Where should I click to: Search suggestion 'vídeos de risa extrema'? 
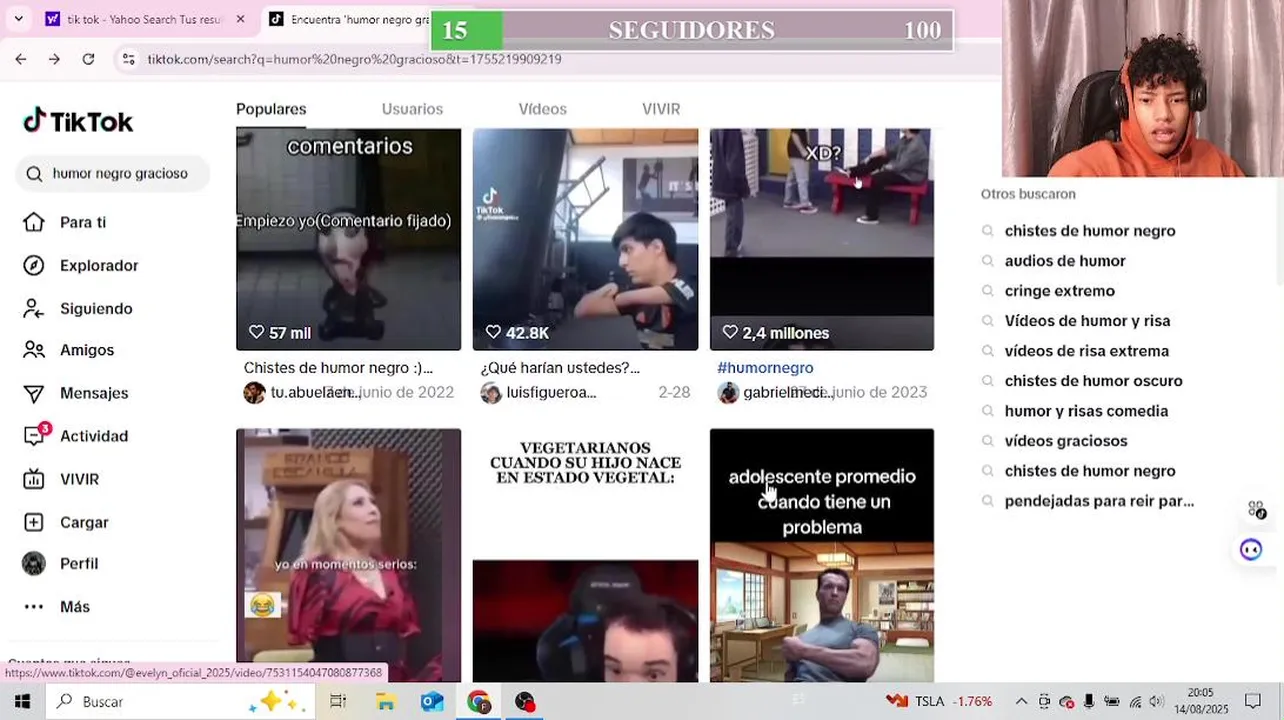click(x=1086, y=351)
